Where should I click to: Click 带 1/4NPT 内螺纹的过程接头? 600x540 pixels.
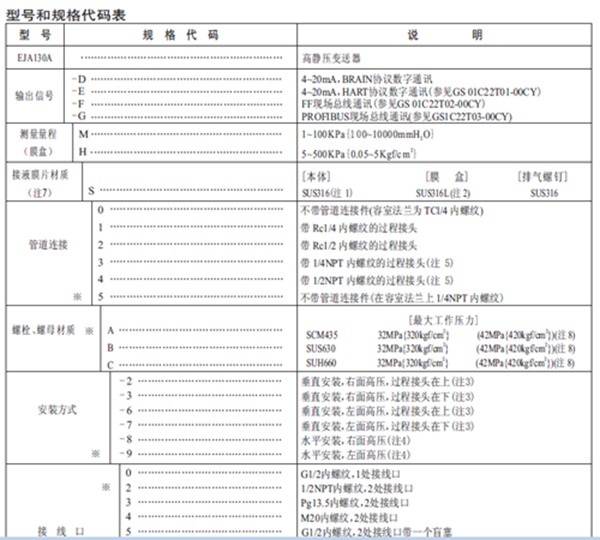pos(377,263)
